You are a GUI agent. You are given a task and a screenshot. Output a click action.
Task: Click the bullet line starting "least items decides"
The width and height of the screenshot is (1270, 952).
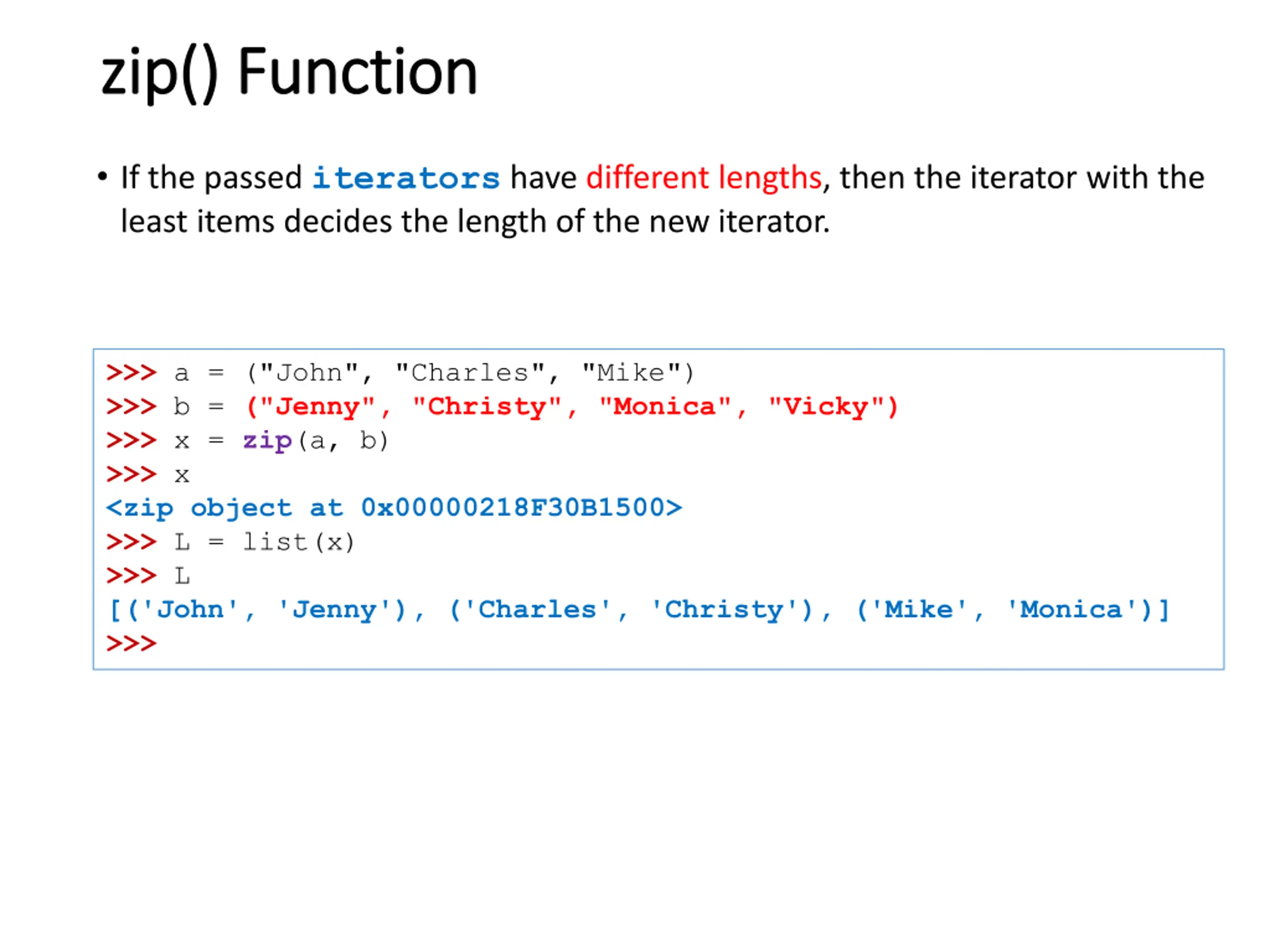(475, 222)
